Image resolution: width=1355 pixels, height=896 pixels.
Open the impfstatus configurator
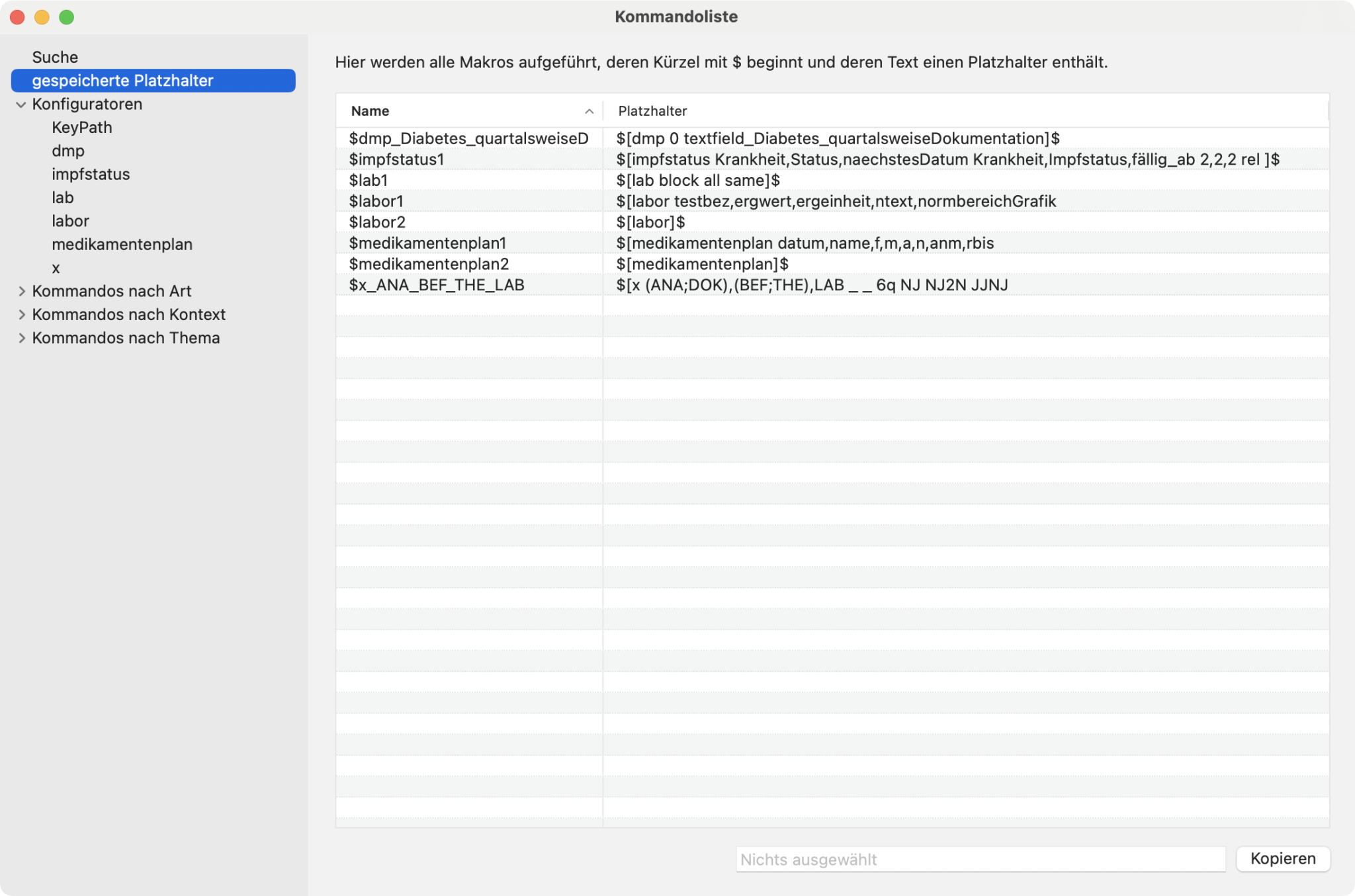[91, 174]
